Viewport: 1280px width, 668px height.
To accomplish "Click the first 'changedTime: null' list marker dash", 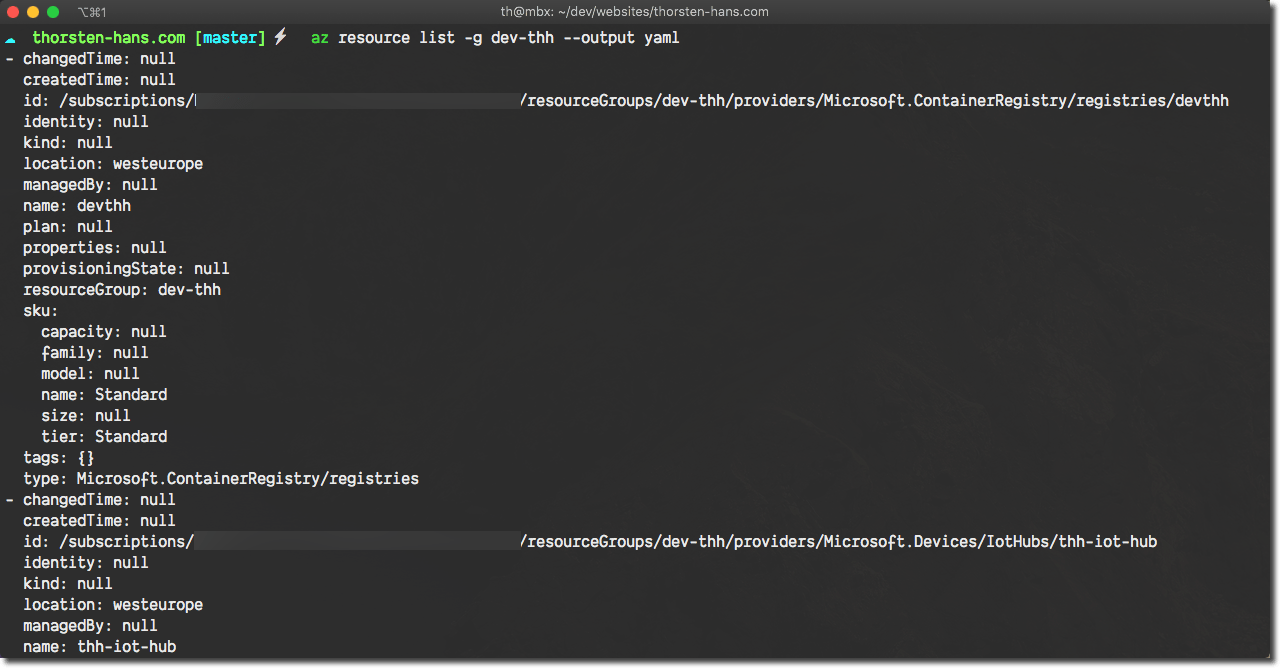I will (8, 58).
